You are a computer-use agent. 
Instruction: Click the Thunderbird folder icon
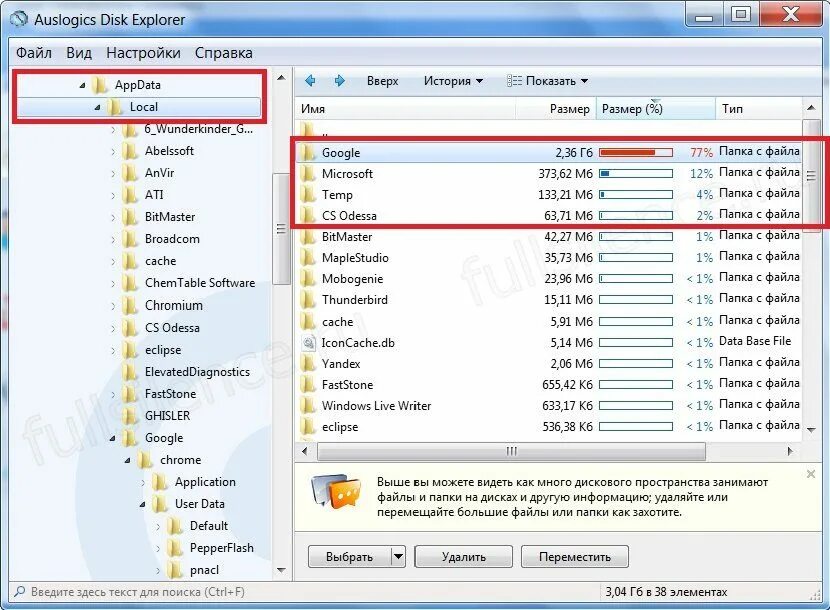pyautogui.click(x=308, y=300)
